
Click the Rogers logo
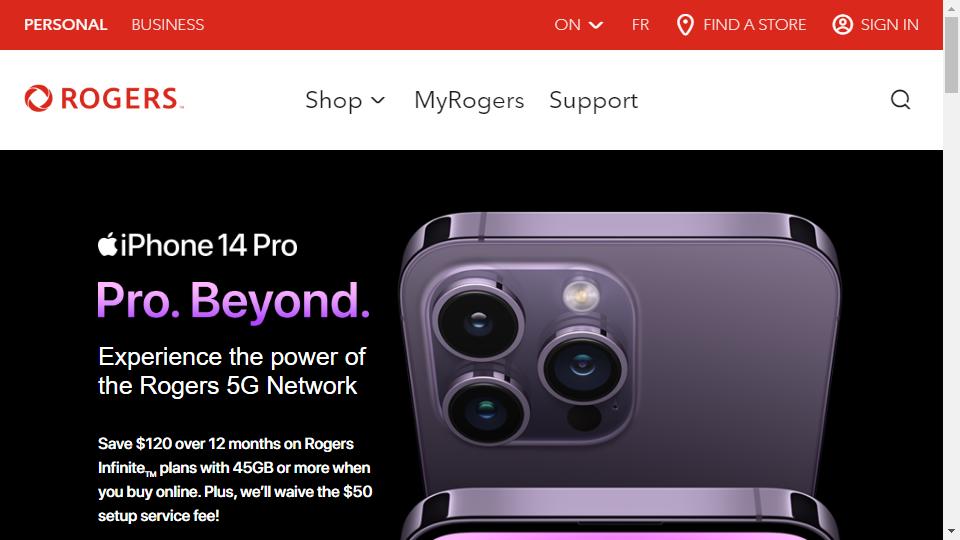coord(103,99)
